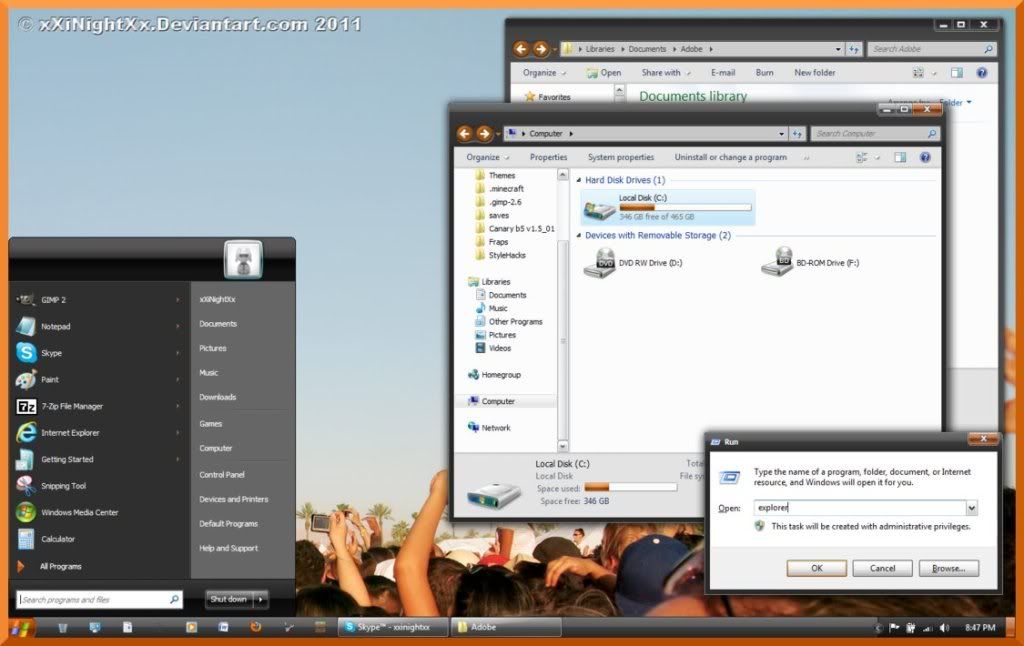Click the Shut down button
Screen dimensions: 1024x646
pos(229,599)
